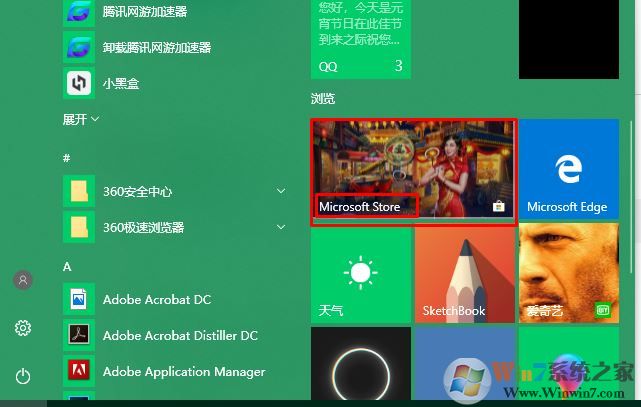Click the 360安全中心 folder icon
Screen dimensions: 641x407
tap(79, 191)
